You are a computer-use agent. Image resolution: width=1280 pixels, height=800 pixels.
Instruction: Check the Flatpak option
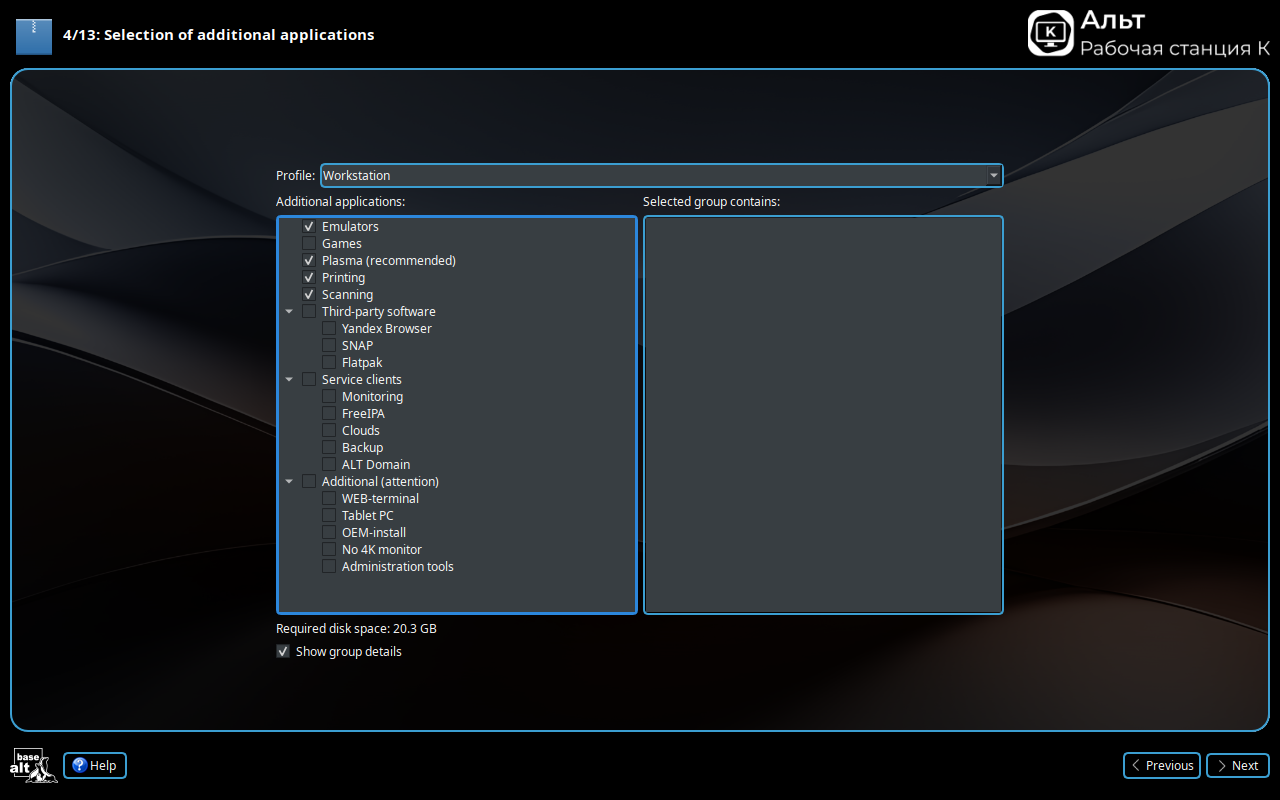tap(329, 363)
